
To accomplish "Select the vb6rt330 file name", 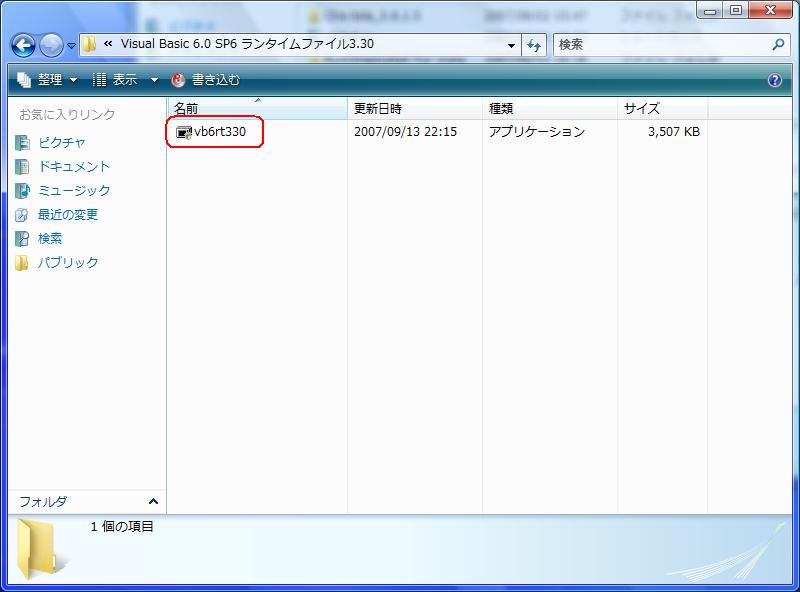I will [x=220, y=132].
